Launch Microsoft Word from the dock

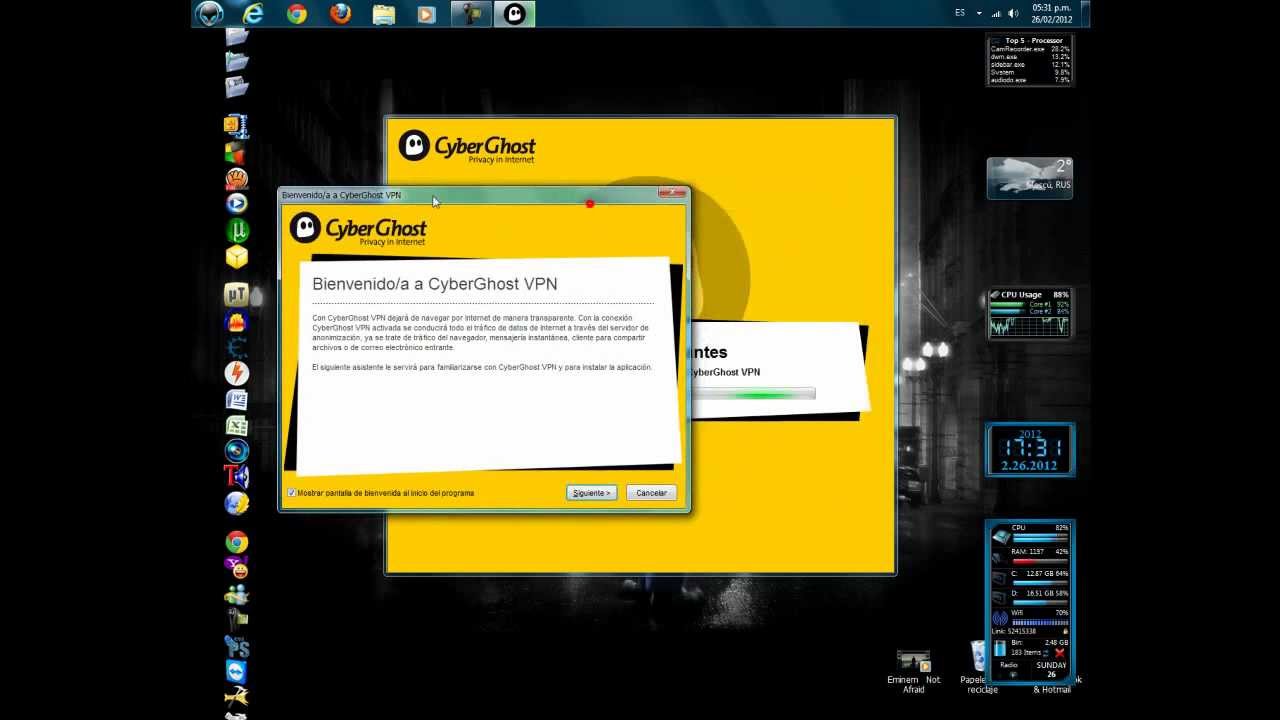[237, 400]
